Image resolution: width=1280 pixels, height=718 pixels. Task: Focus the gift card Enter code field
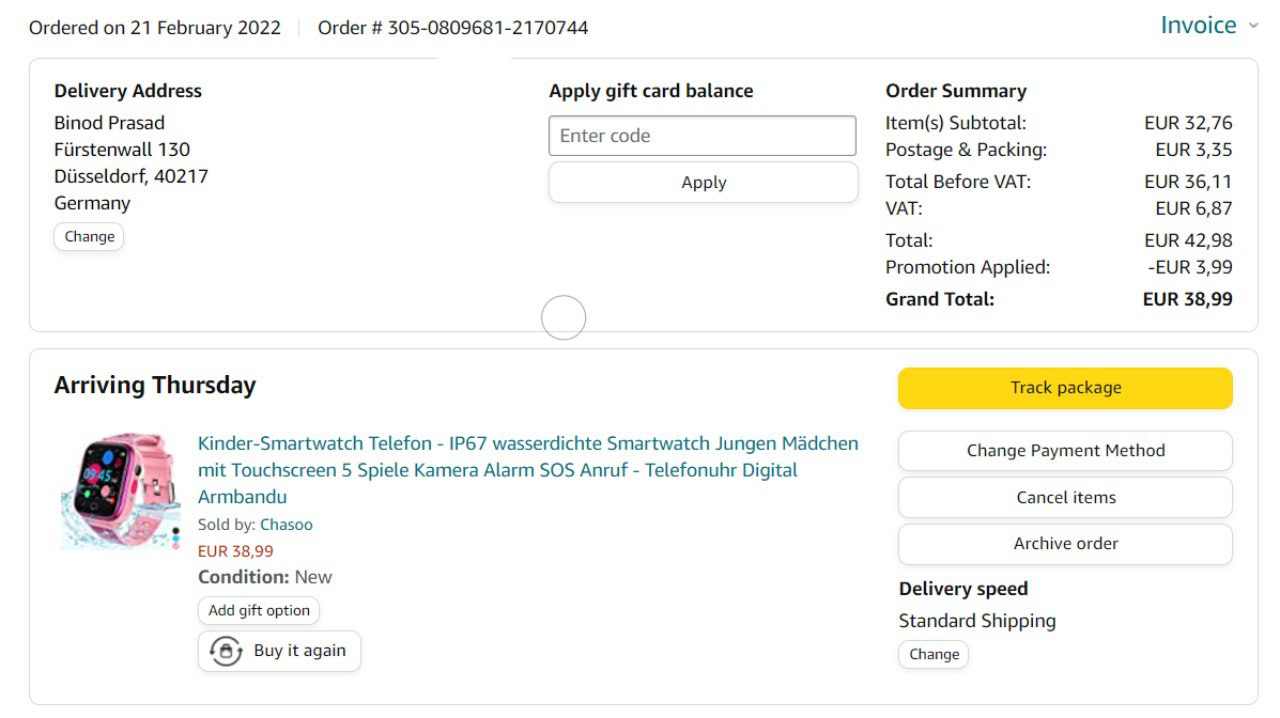702,136
